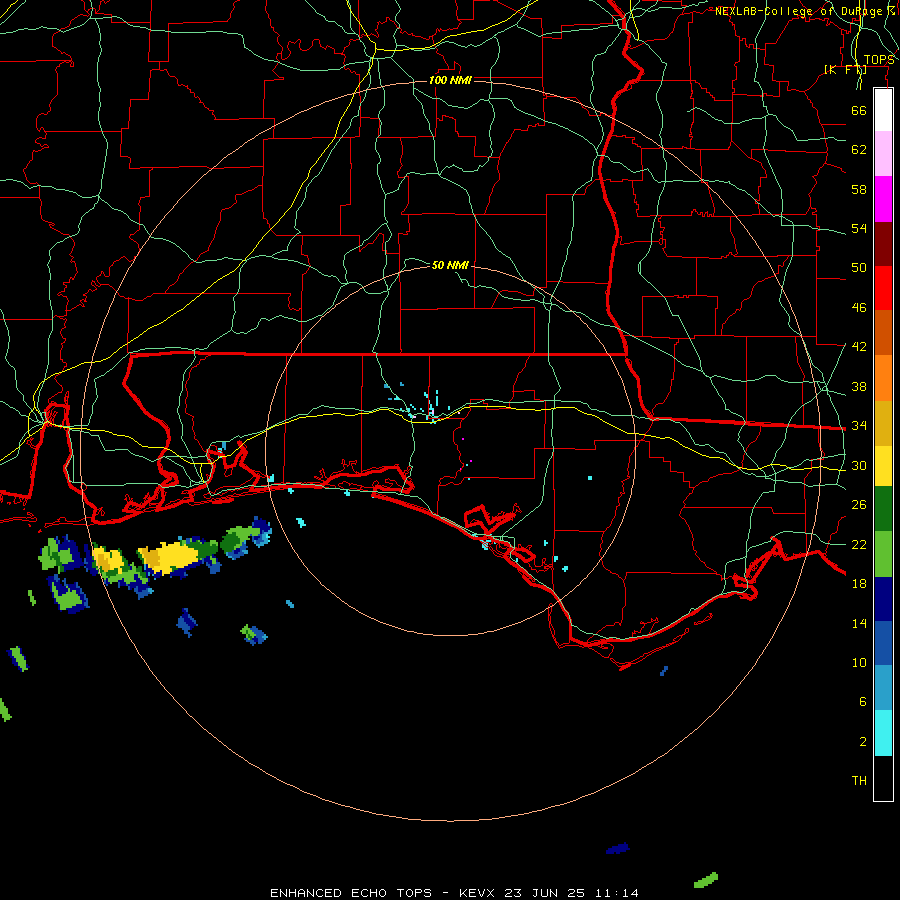Click the 58 value on the legend
This screenshot has width=900, height=900.
859,189
